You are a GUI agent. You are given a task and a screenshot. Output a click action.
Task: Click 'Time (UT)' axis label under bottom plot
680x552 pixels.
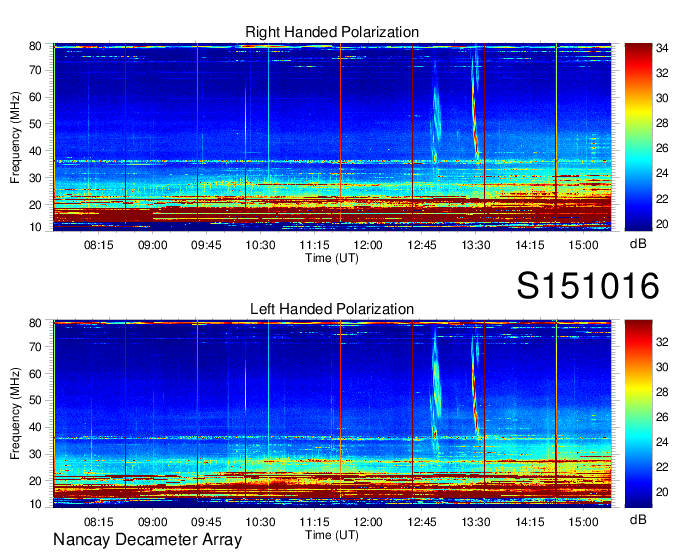pos(332,535)
